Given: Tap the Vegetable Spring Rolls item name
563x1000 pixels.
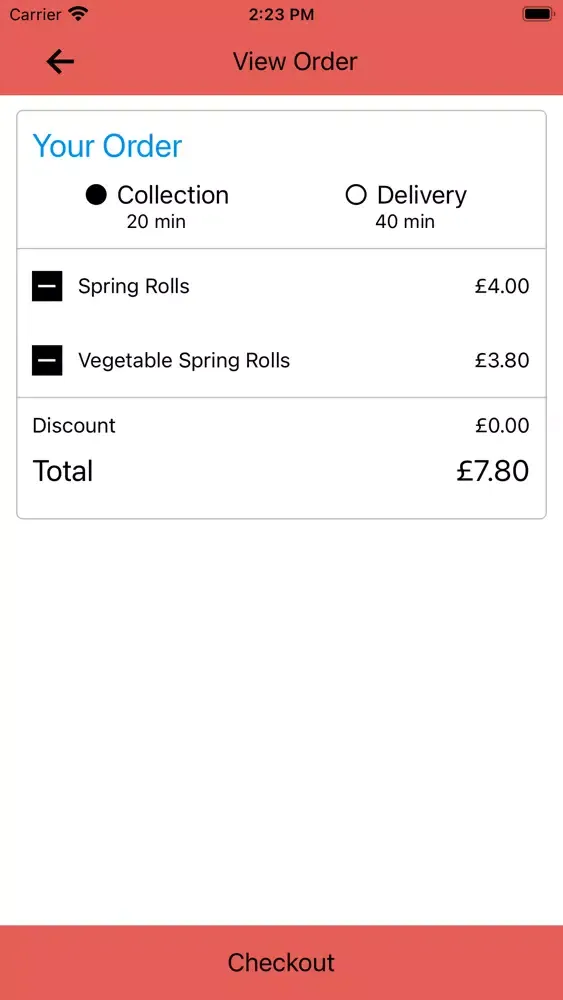Looking at the screenshot, I should coord(184,360).
